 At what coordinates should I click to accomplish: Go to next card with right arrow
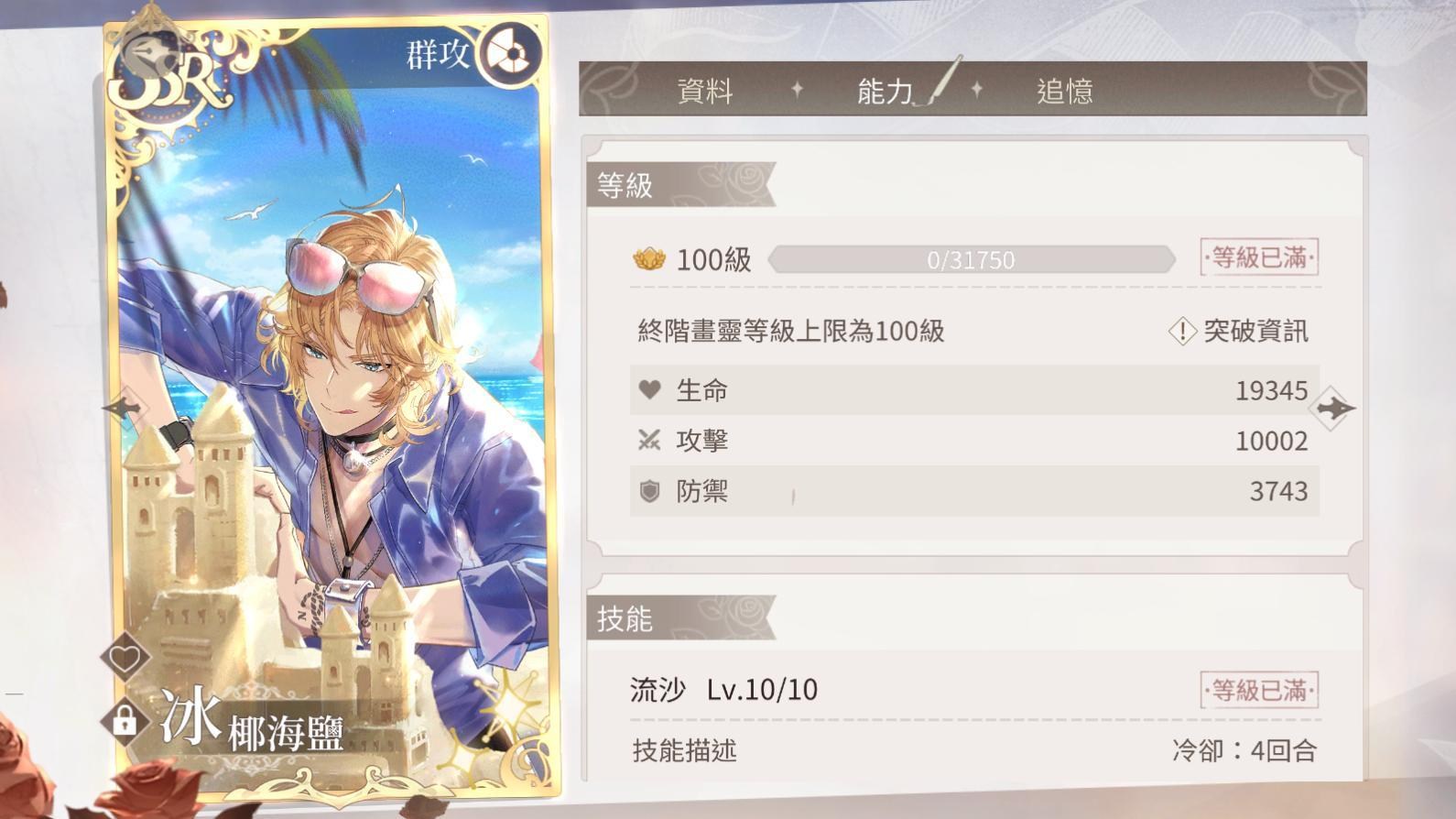click(x=1334, y=408)
